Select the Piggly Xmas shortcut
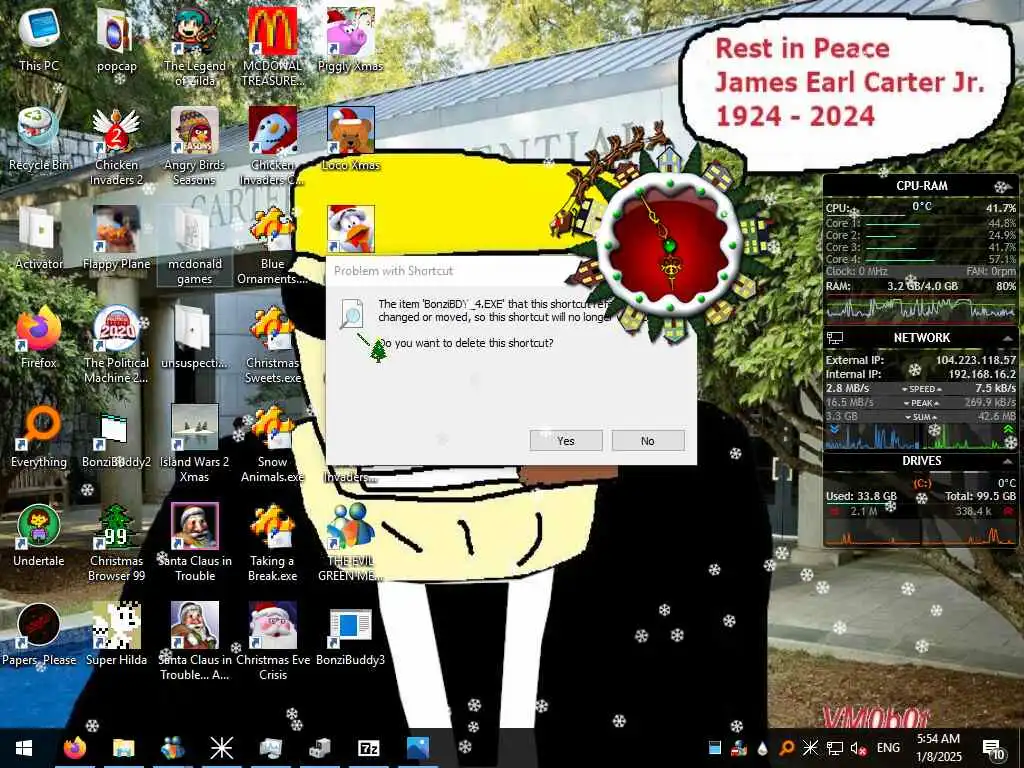This screenshot has width=1024, height=768. click(350, 39)
